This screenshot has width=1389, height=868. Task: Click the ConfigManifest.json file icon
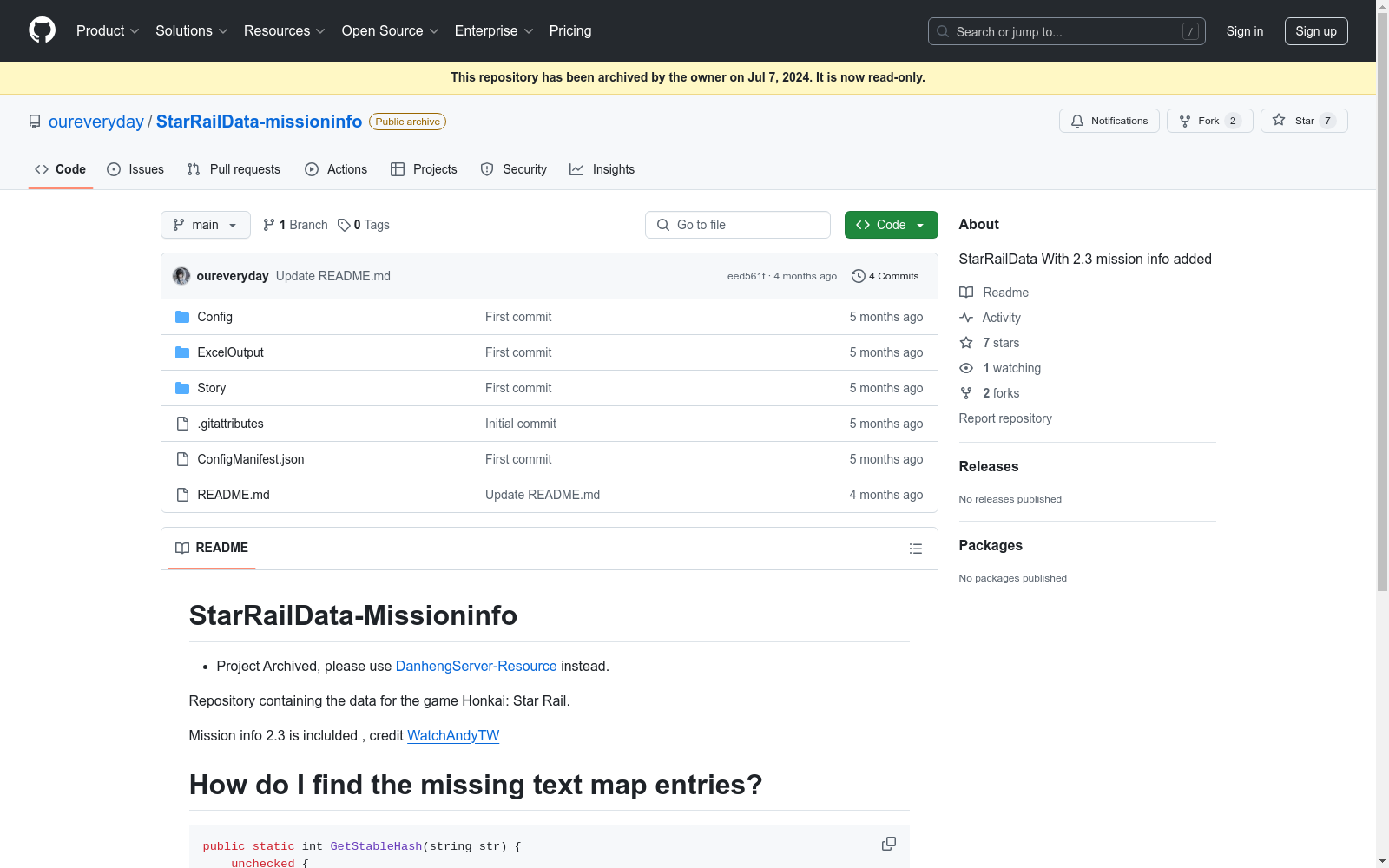(182, 459)
